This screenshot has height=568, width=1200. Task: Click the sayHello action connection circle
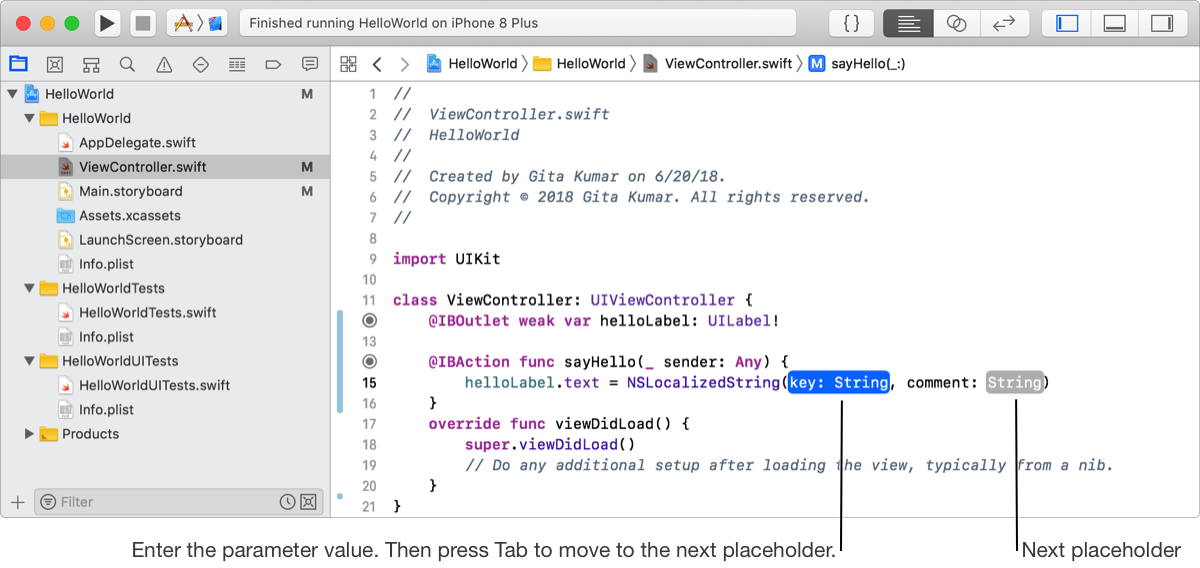pos(370,361)
